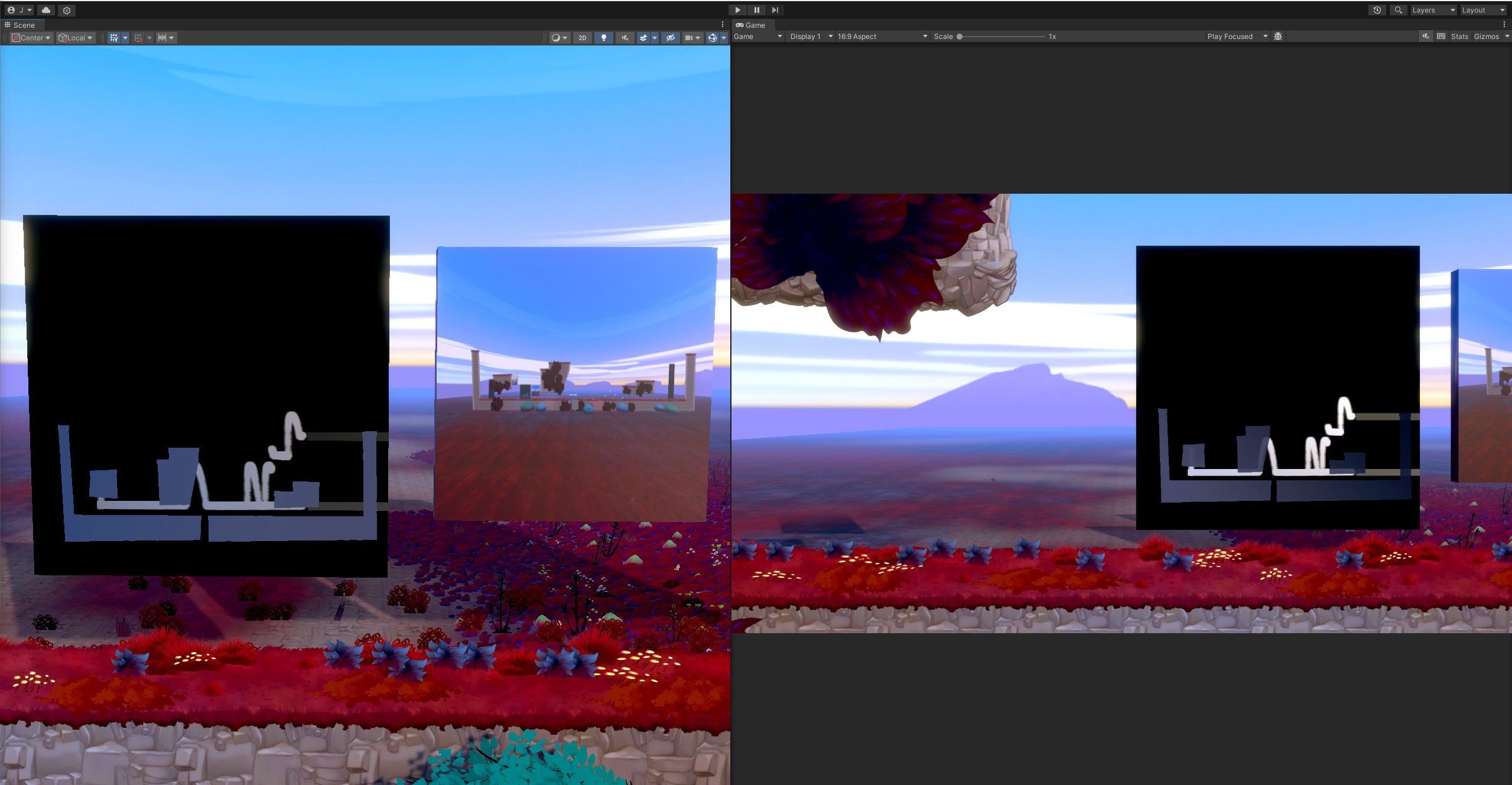
Task: Click the Game view keyboard shortcuts icon
Action: pos(1441,37)
